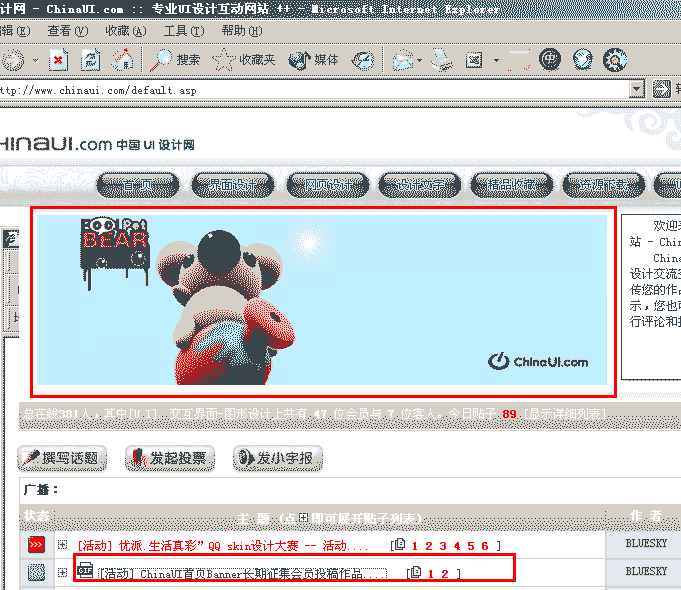This screenshot has height=590, width=681.
Task: Open the 搜索 search toolbar button
Action: 175,60
